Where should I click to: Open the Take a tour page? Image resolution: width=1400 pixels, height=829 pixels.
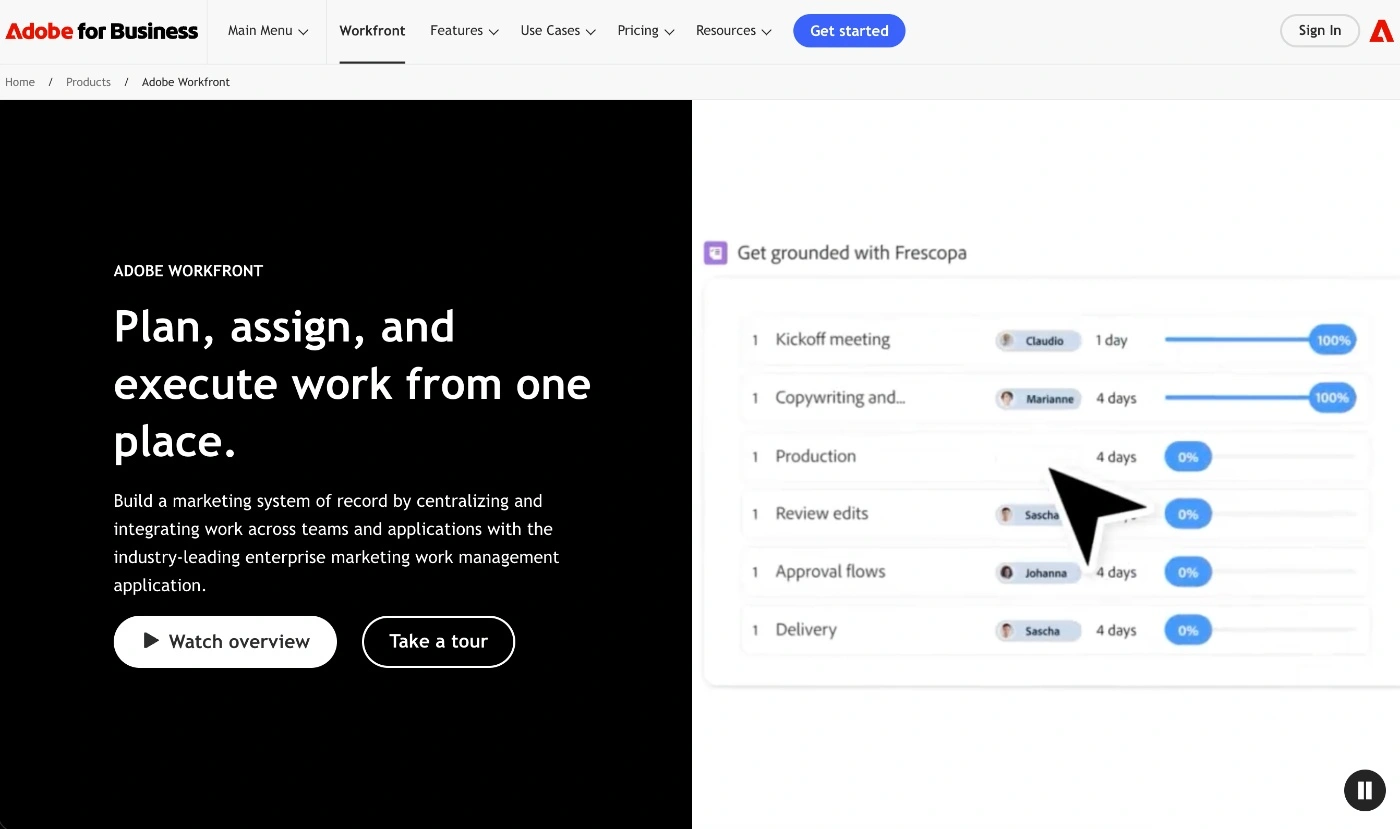click(438, 641)
